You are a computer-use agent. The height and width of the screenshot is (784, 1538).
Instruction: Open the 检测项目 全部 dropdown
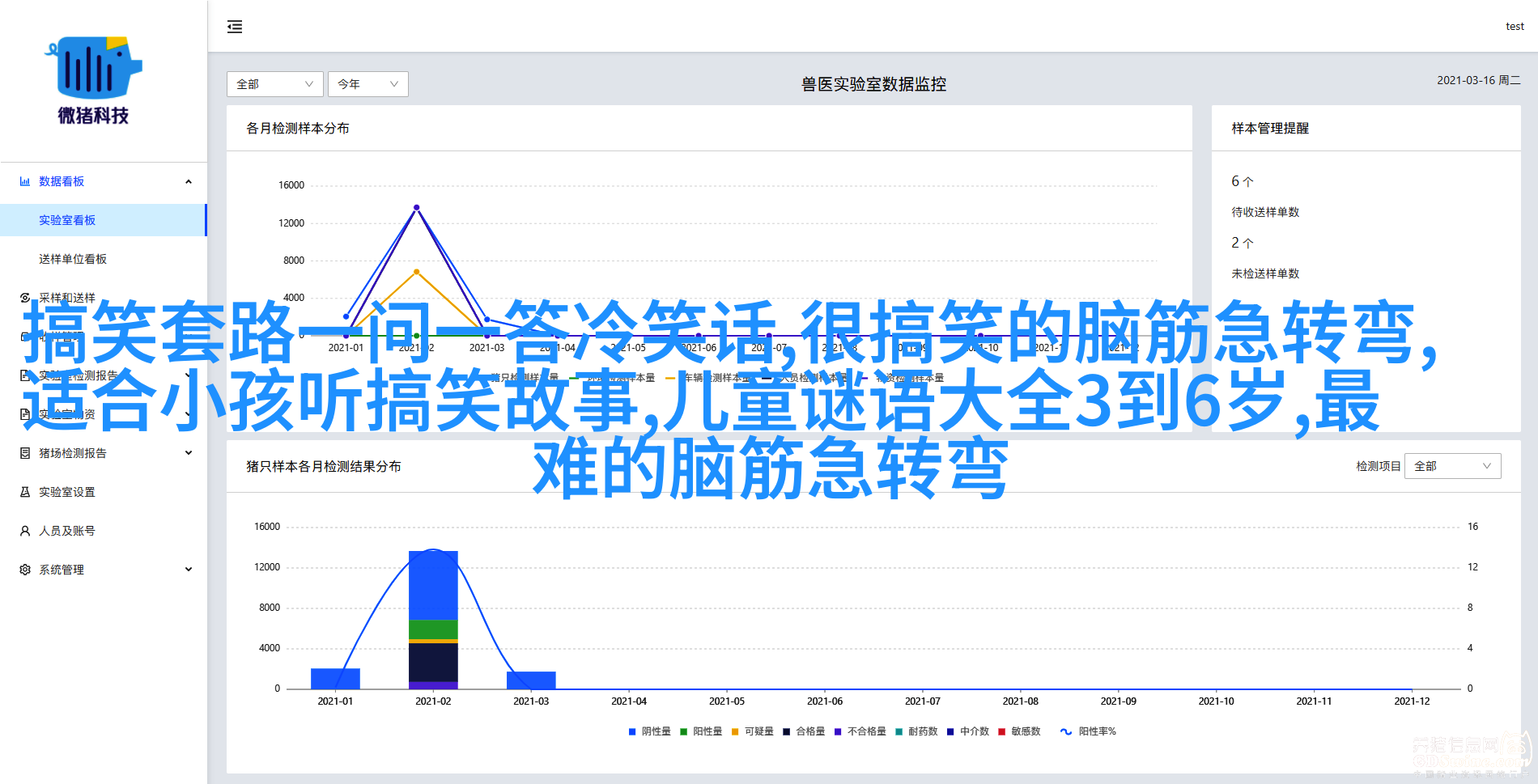[1452, 466]
